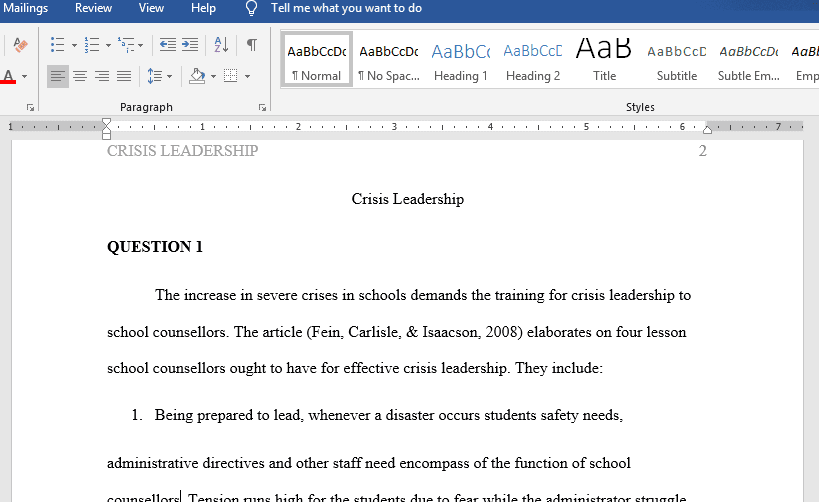The width and height of the screenshot is (819, 502).
Task: Toggle align left
Action: pos(57,77)
